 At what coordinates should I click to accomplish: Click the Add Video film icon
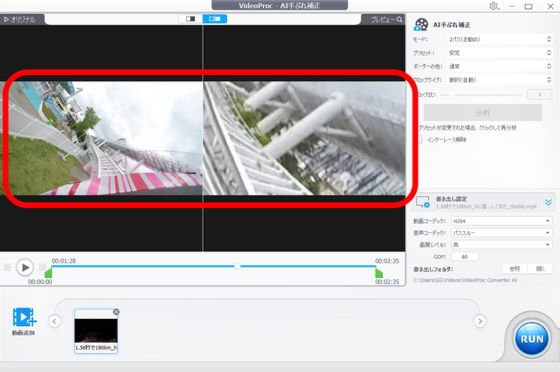click(24, 317)
